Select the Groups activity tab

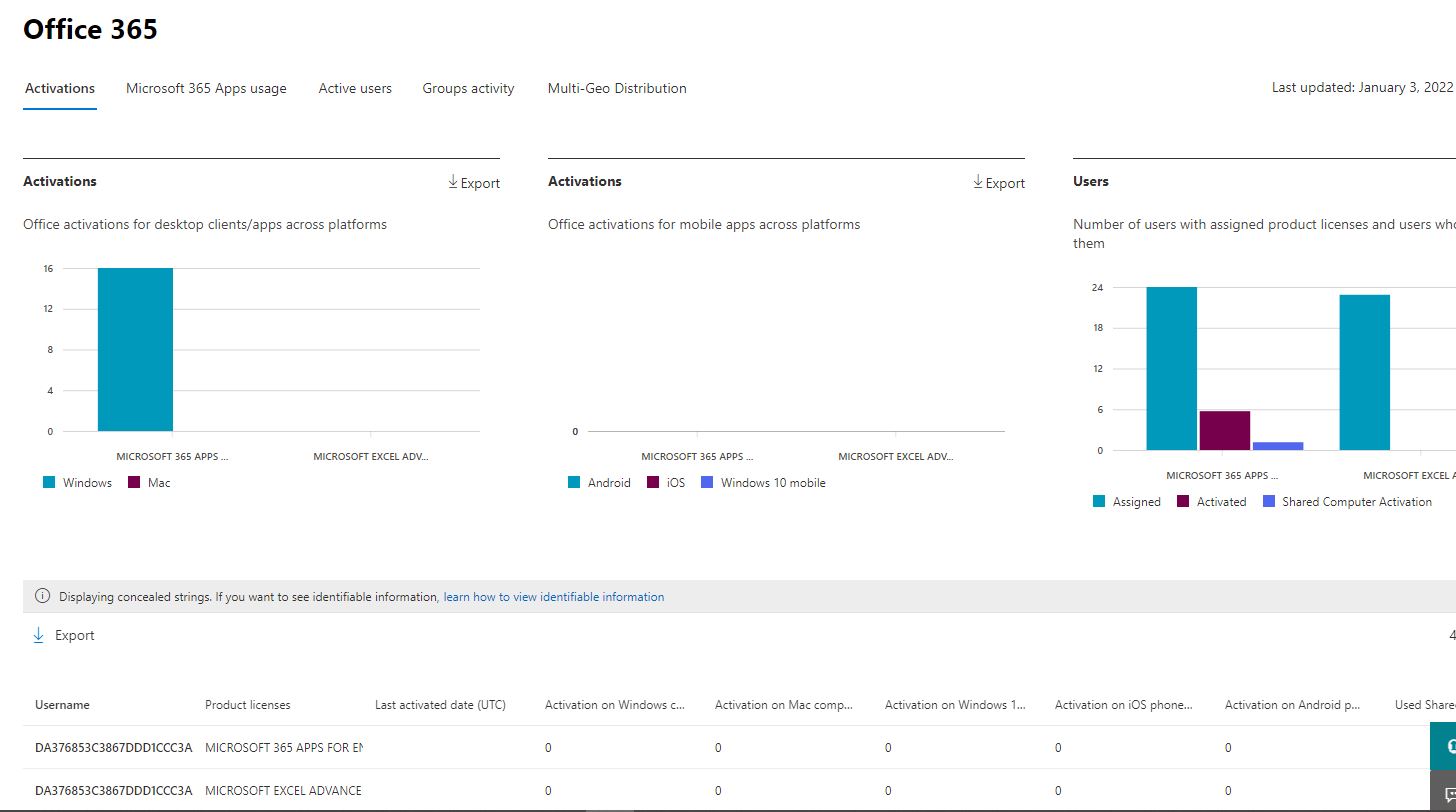(468, 88)
